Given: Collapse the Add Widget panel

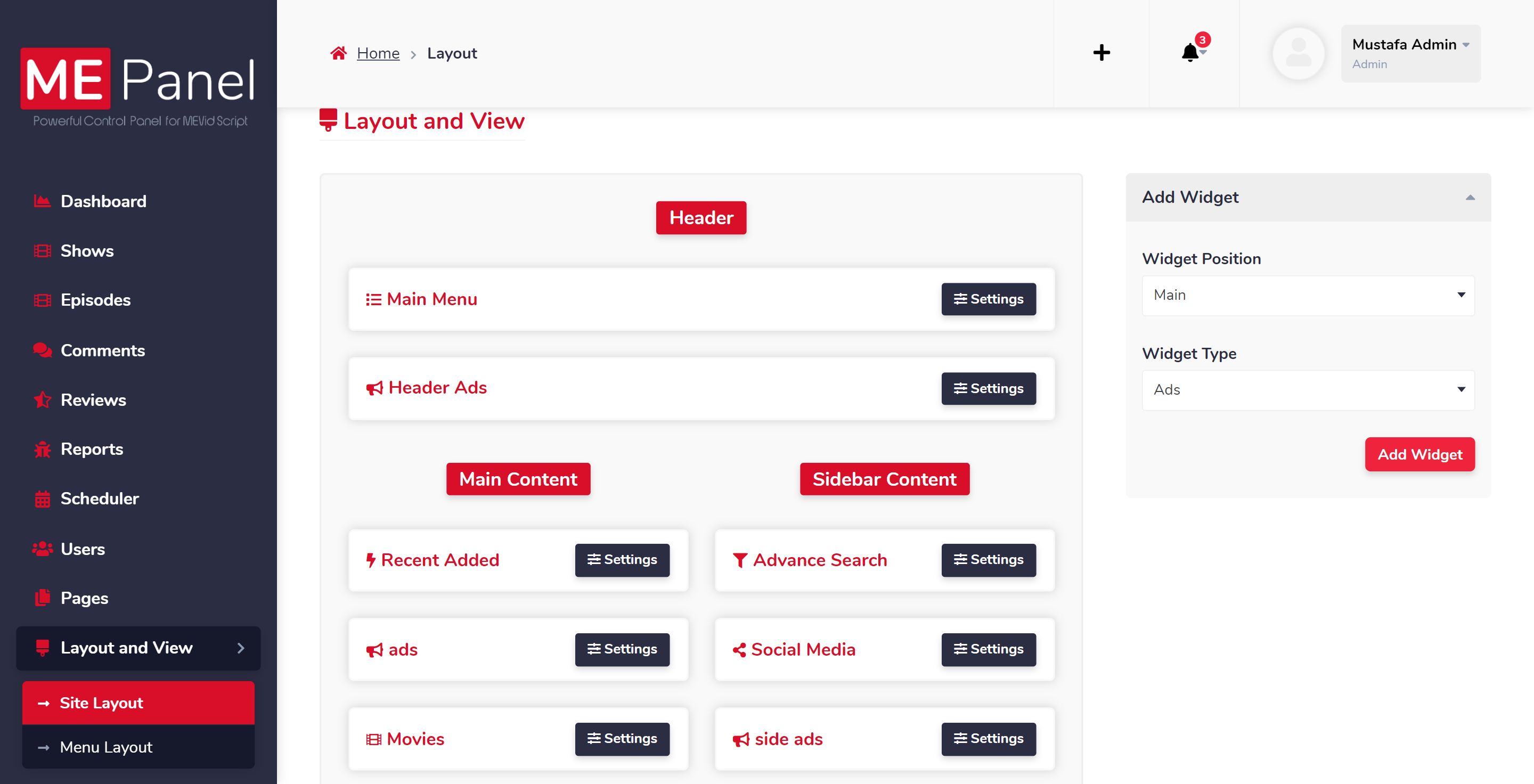Looking at the screenshot, I should 1470,198.
